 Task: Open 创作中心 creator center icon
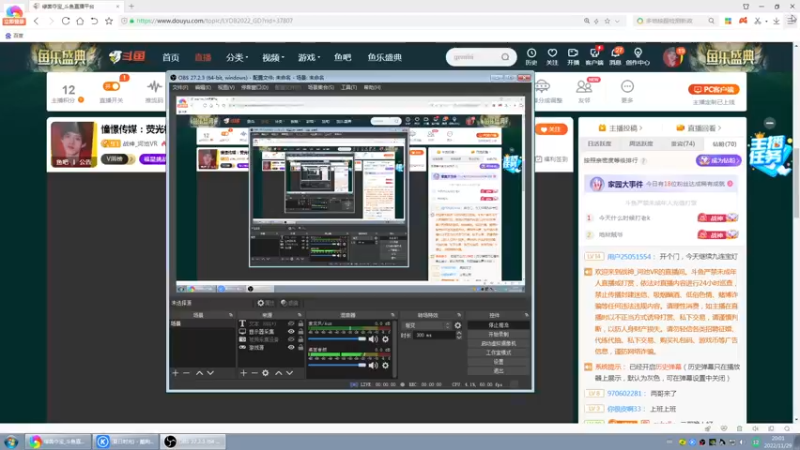tap(638, 56)
